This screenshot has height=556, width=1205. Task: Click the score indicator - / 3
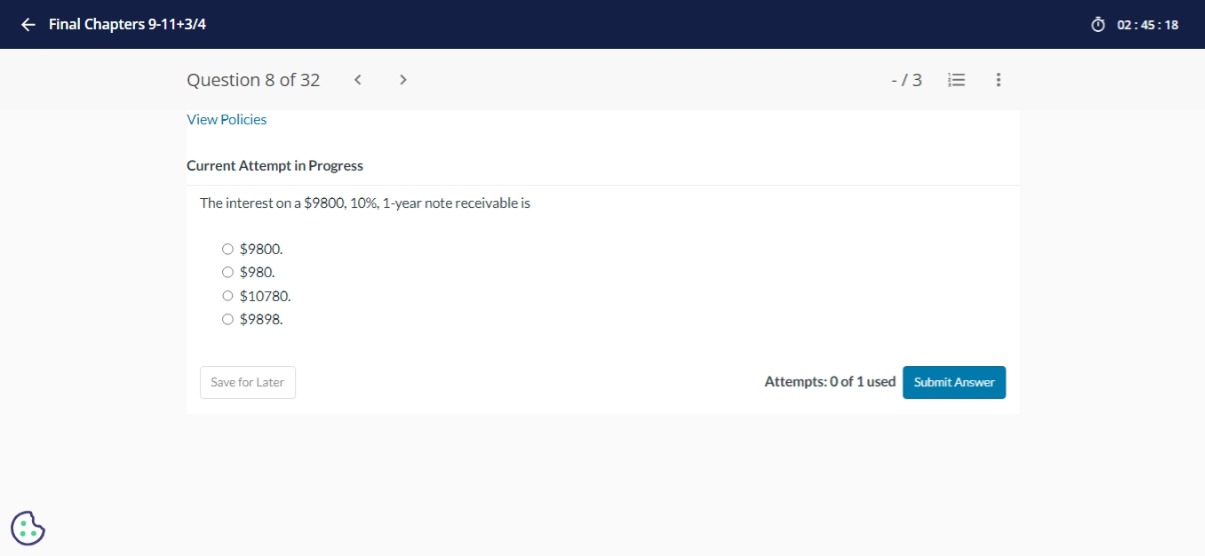pos(907,80)
